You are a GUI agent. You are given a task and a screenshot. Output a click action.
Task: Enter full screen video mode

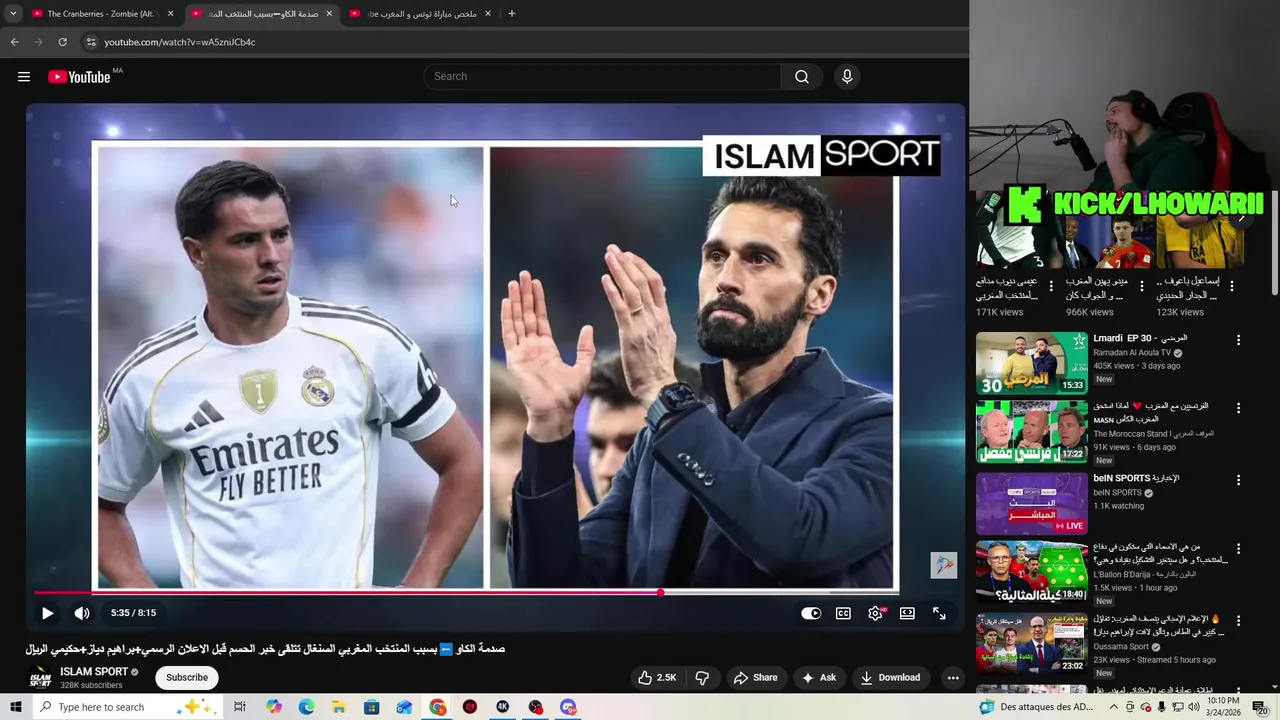click(x=939, y=613)
